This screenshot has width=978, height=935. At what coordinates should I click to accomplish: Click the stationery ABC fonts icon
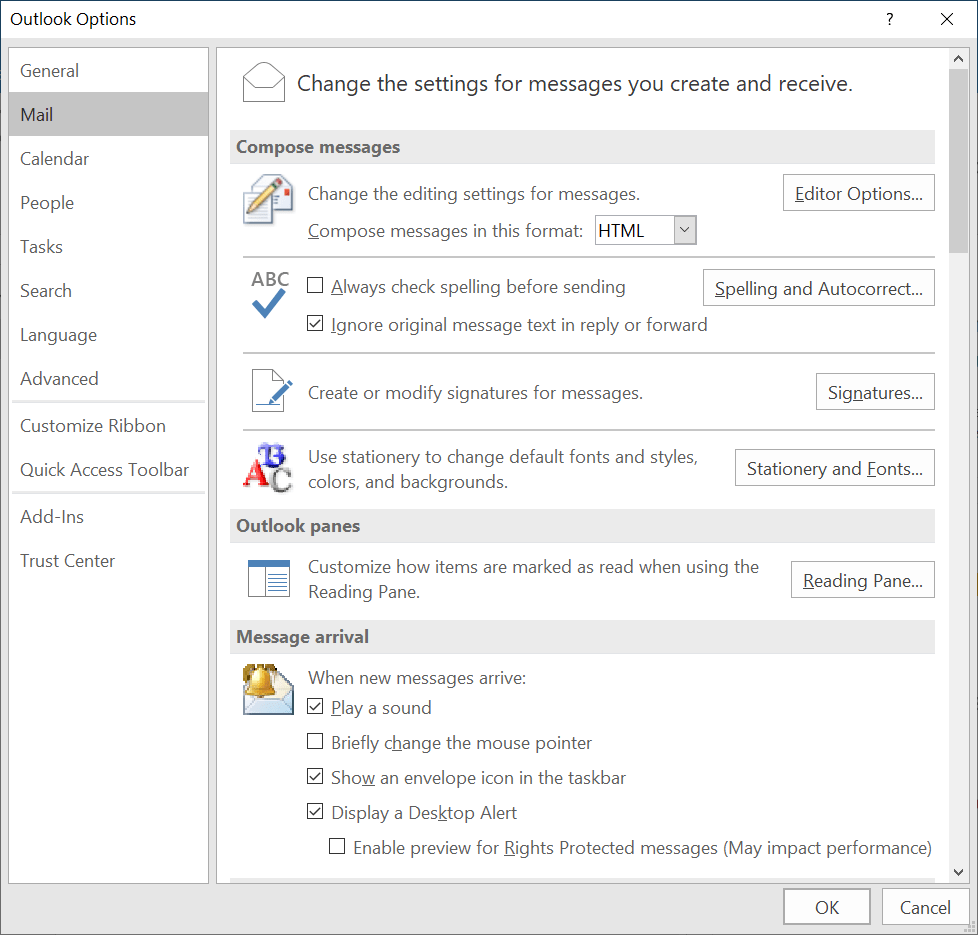click(268, 468)
